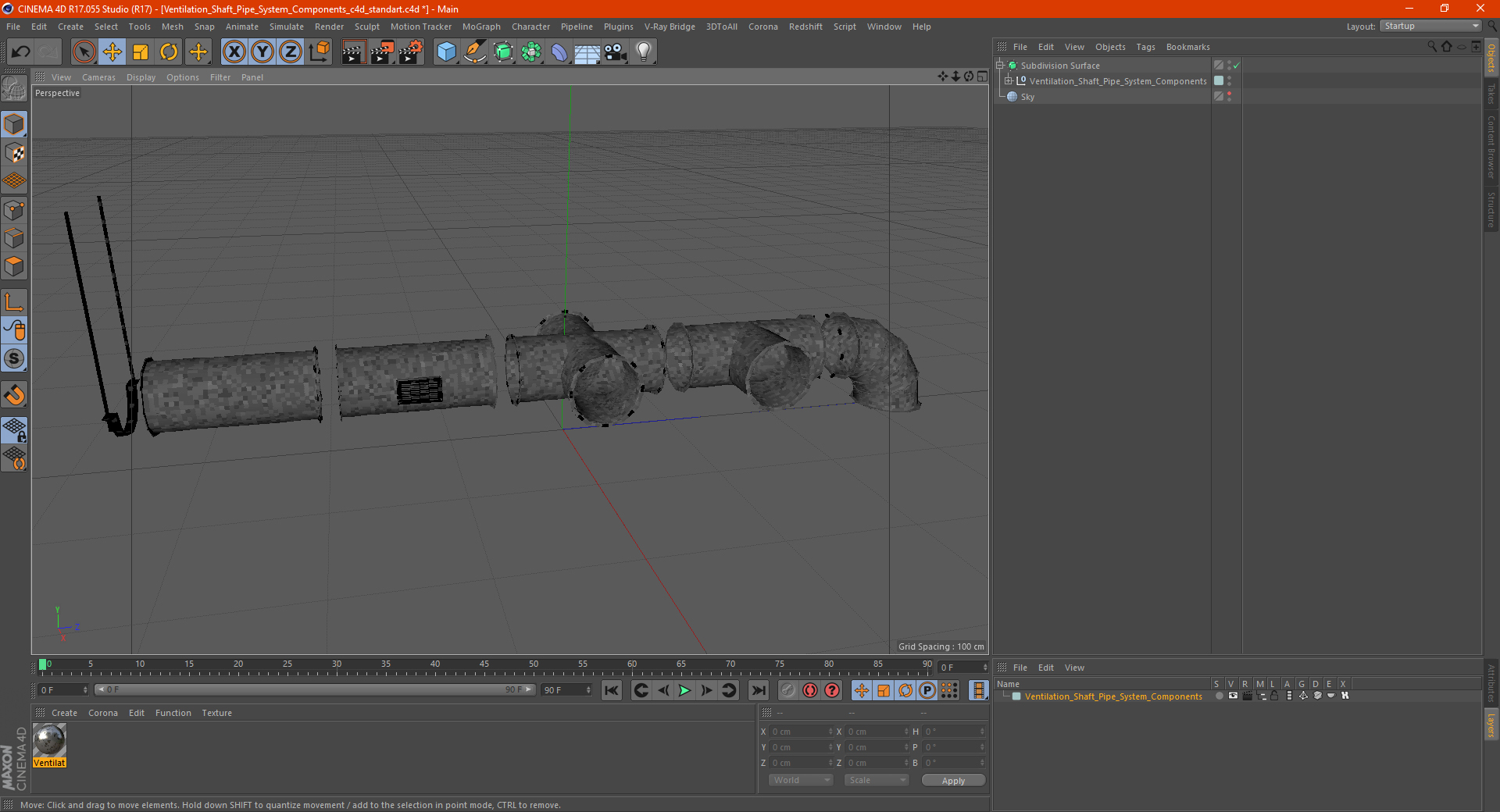Select the Sky object in Objects manager

(1027, 97)
